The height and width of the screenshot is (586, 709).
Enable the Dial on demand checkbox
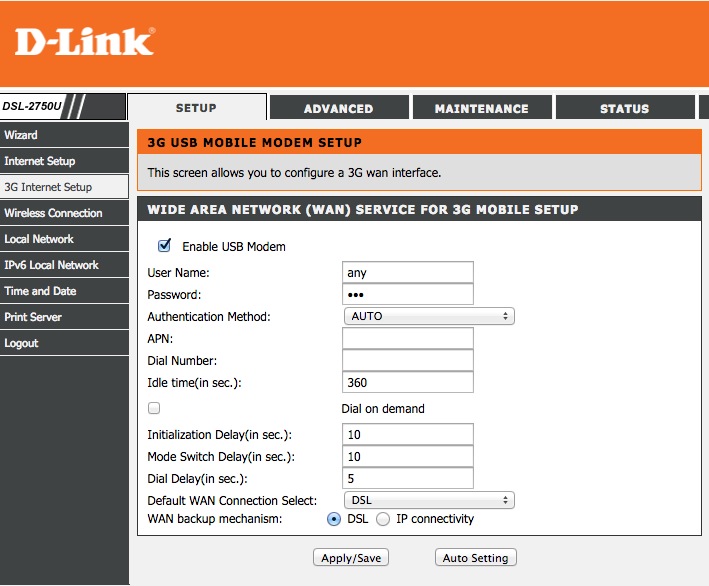154,408
